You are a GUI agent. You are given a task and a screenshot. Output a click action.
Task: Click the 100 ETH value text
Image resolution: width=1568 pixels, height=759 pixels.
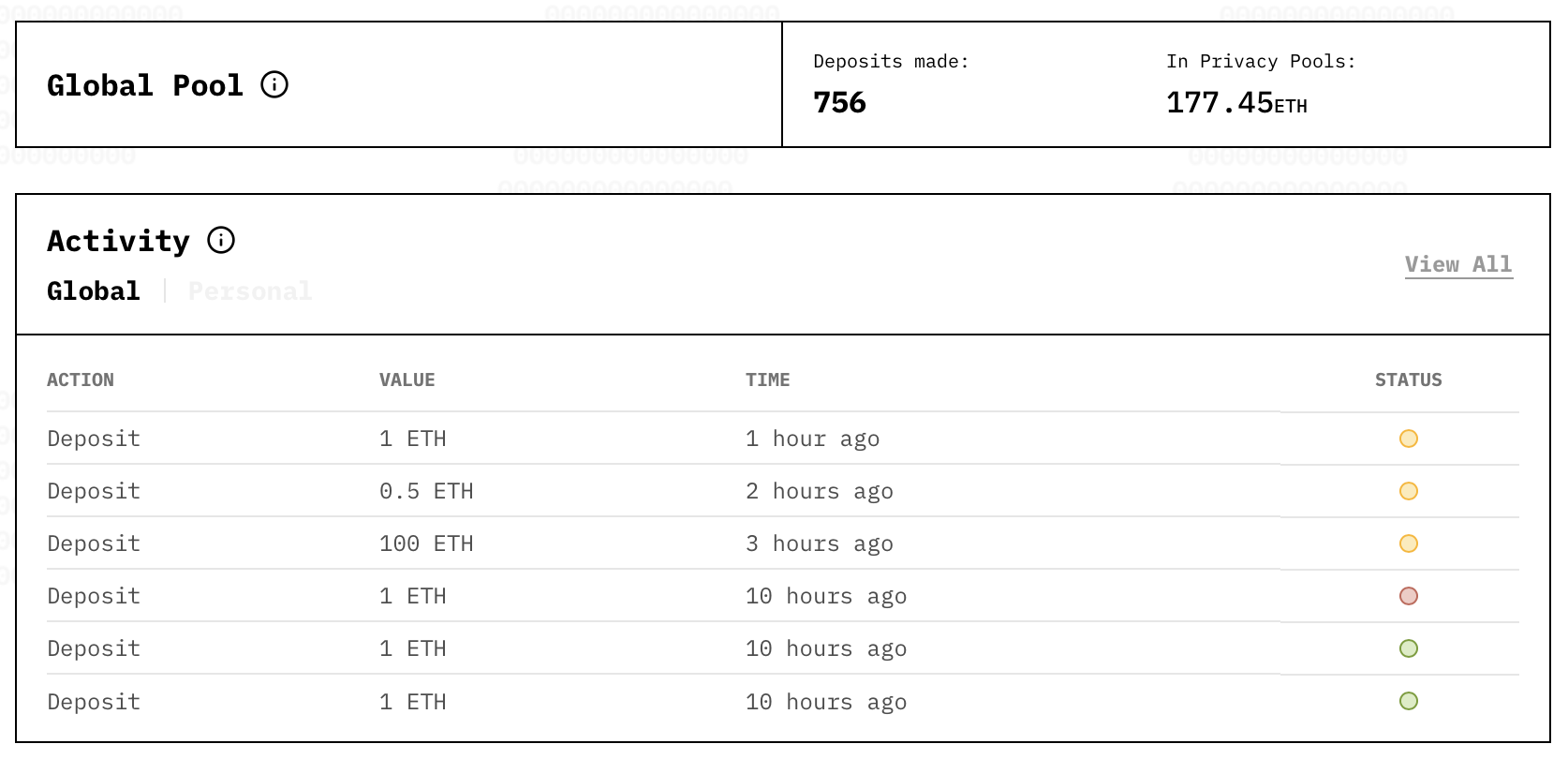point(426,543)
